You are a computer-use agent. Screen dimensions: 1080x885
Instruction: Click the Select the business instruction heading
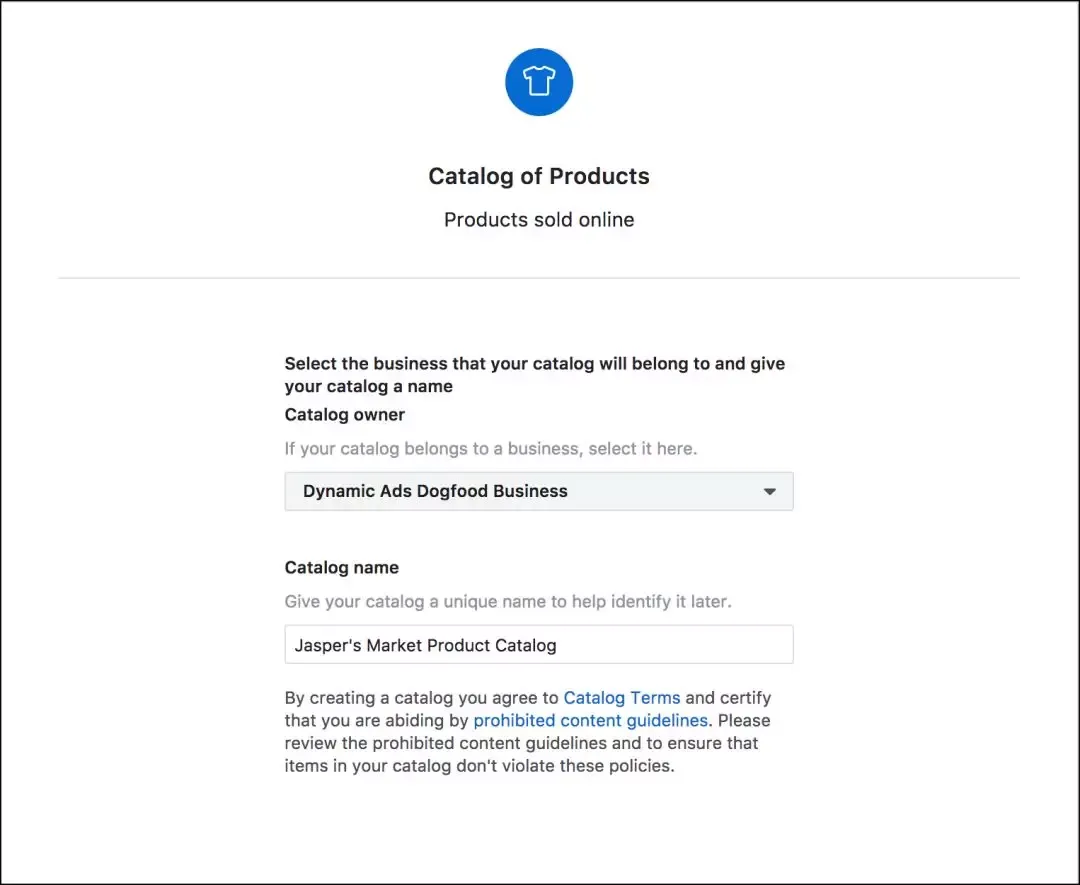[534, 364]
